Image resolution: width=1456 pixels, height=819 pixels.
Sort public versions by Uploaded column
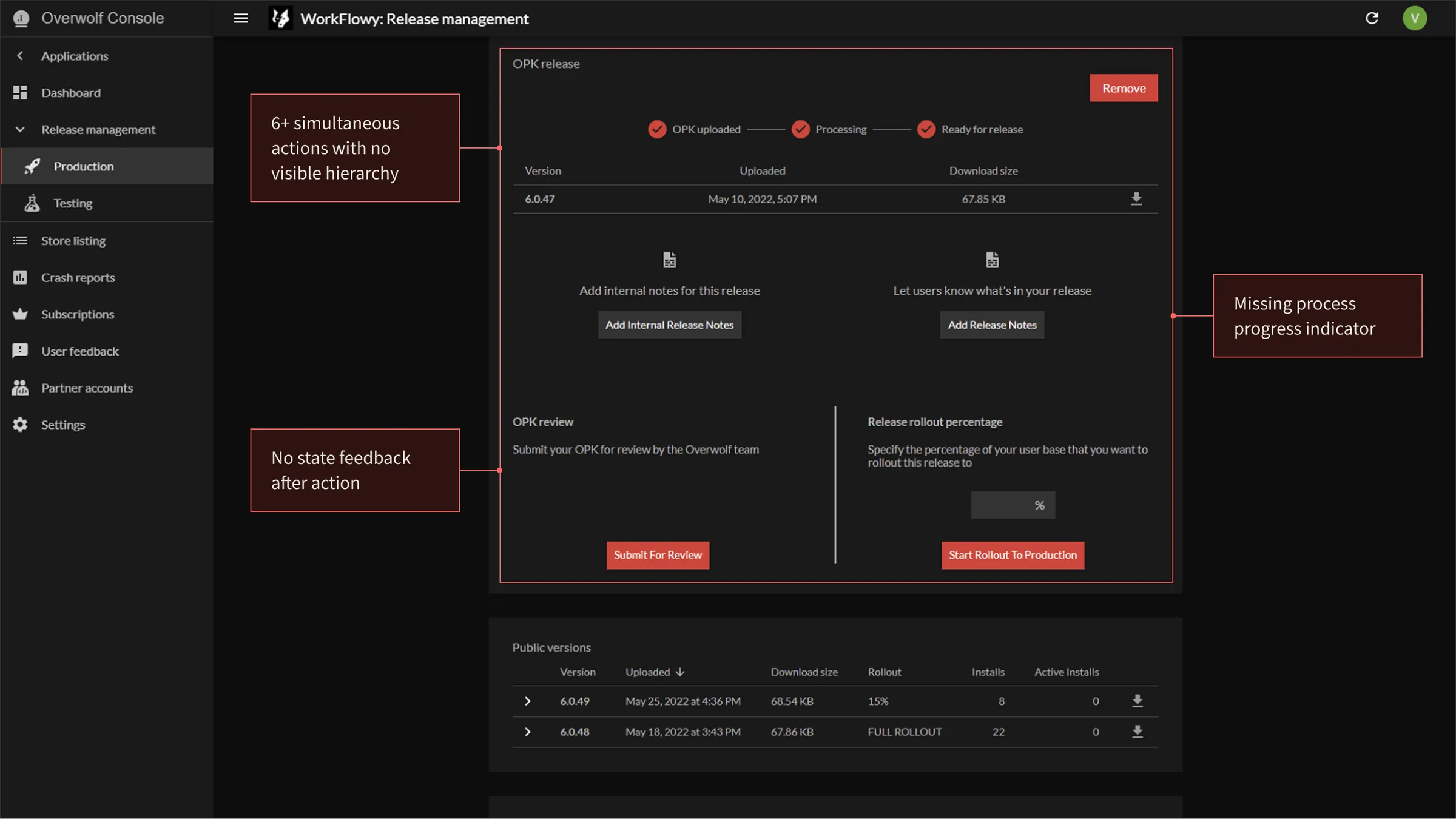tap(655, 672)
